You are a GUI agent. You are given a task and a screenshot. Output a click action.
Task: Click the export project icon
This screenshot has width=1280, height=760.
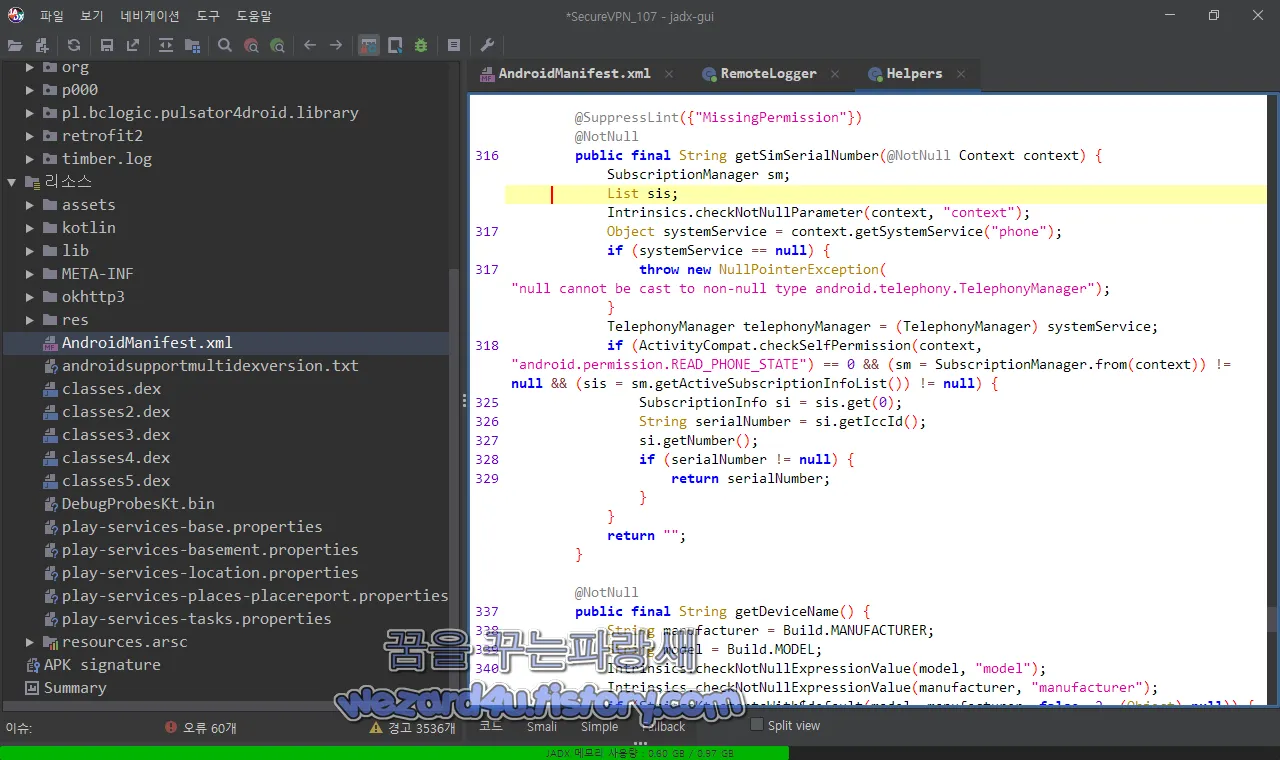133,45
